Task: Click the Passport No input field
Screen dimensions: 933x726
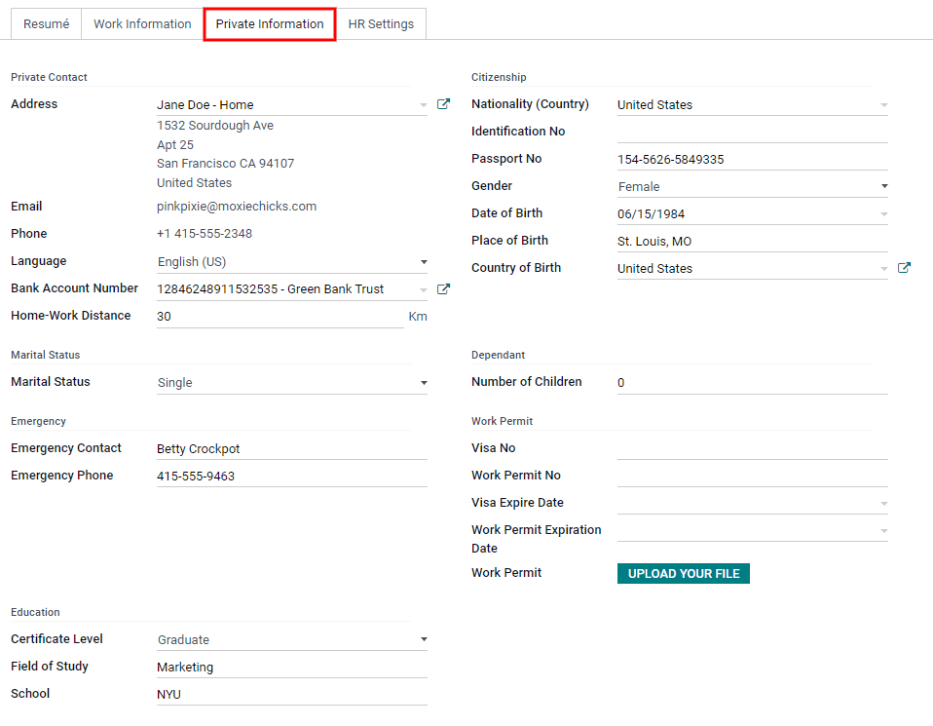Action: click(752, 160)
